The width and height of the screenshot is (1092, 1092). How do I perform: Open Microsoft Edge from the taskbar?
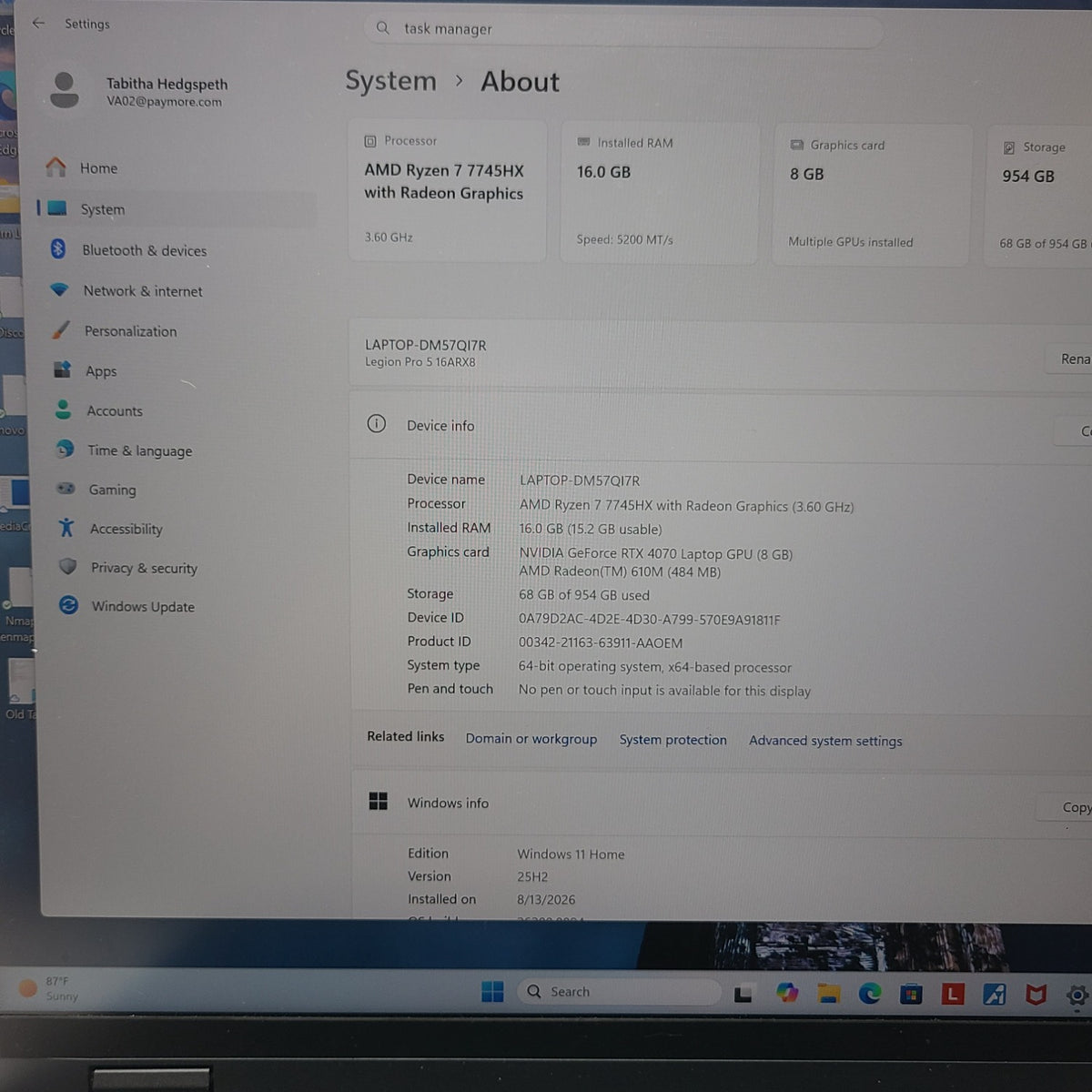coord(870,994)
